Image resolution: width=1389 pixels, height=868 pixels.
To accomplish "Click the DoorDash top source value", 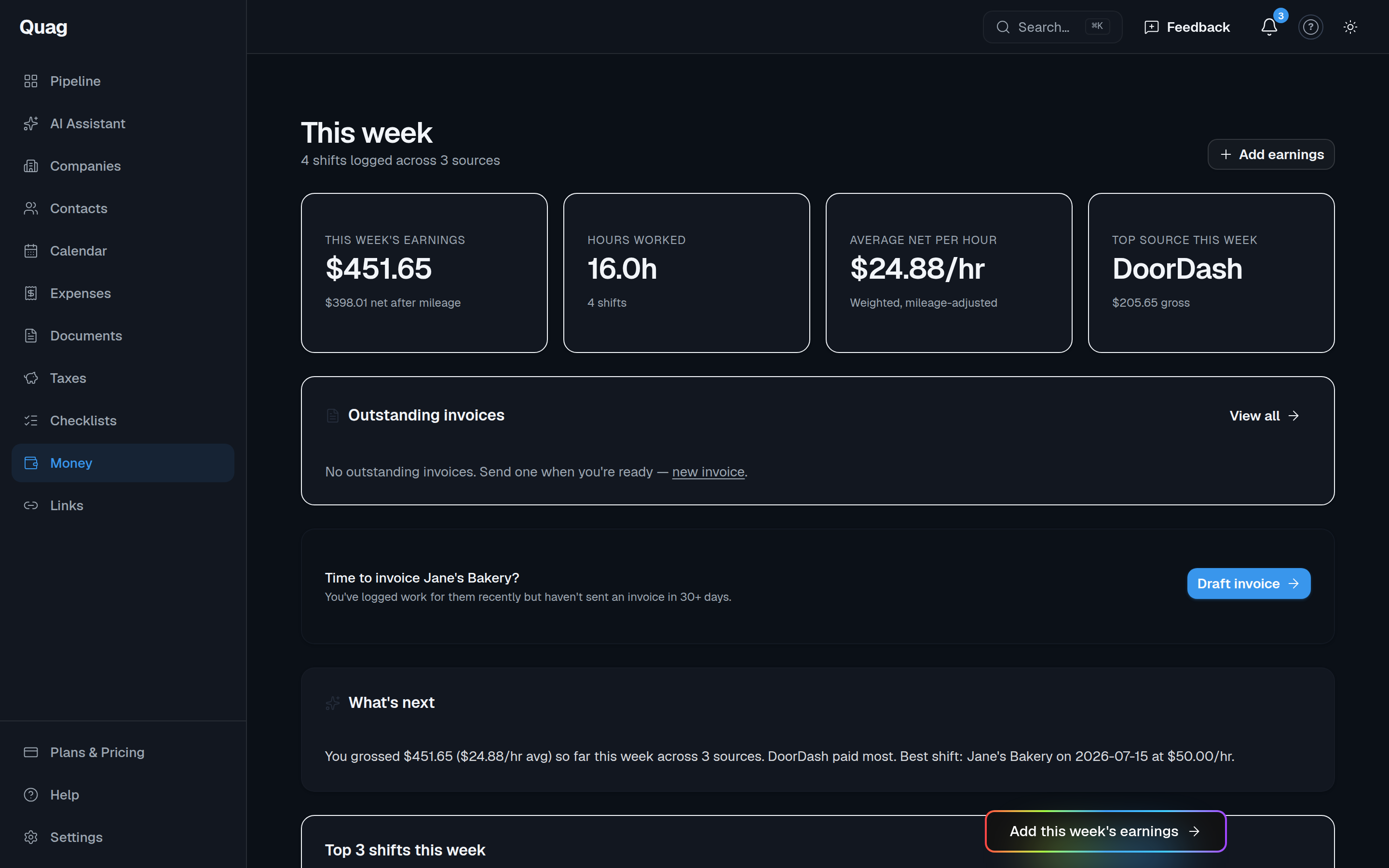I will point(1177,269).
